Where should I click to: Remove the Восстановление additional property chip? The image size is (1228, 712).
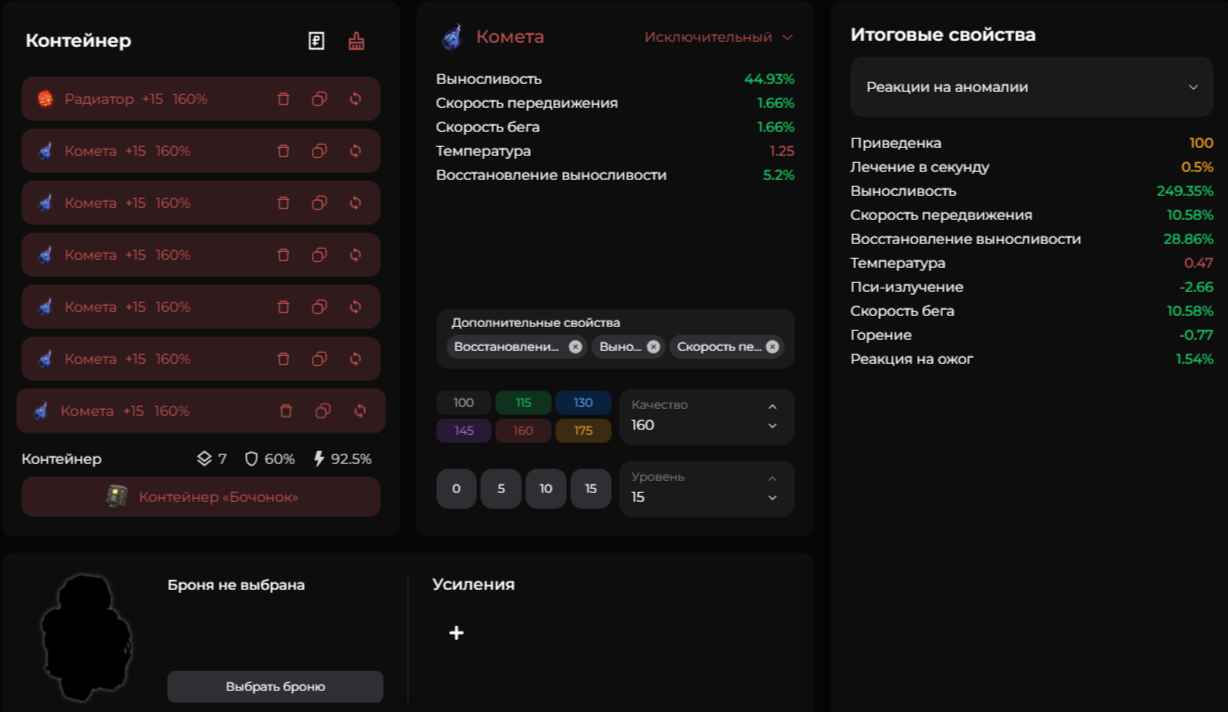(575, 347)
